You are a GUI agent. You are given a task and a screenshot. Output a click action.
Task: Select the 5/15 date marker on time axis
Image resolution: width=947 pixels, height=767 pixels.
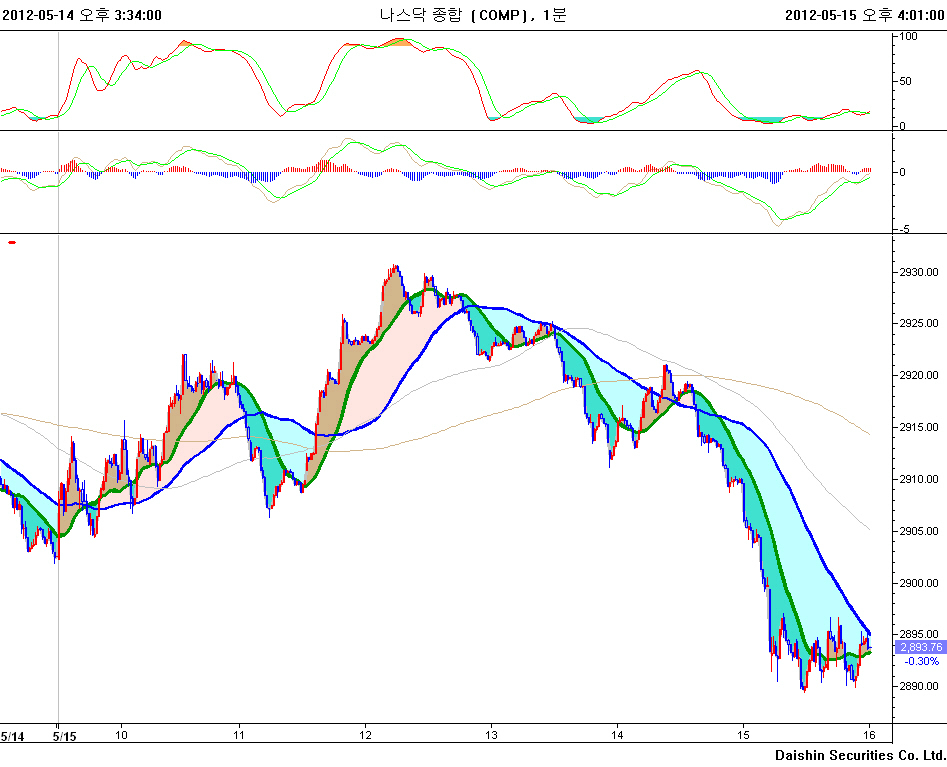tap(64, 735)
